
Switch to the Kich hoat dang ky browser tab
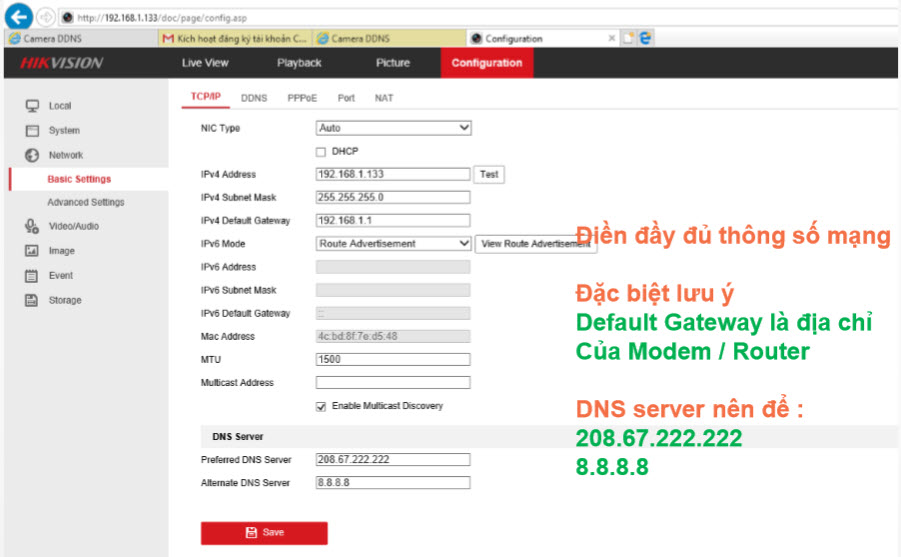(x=236, y=39)
